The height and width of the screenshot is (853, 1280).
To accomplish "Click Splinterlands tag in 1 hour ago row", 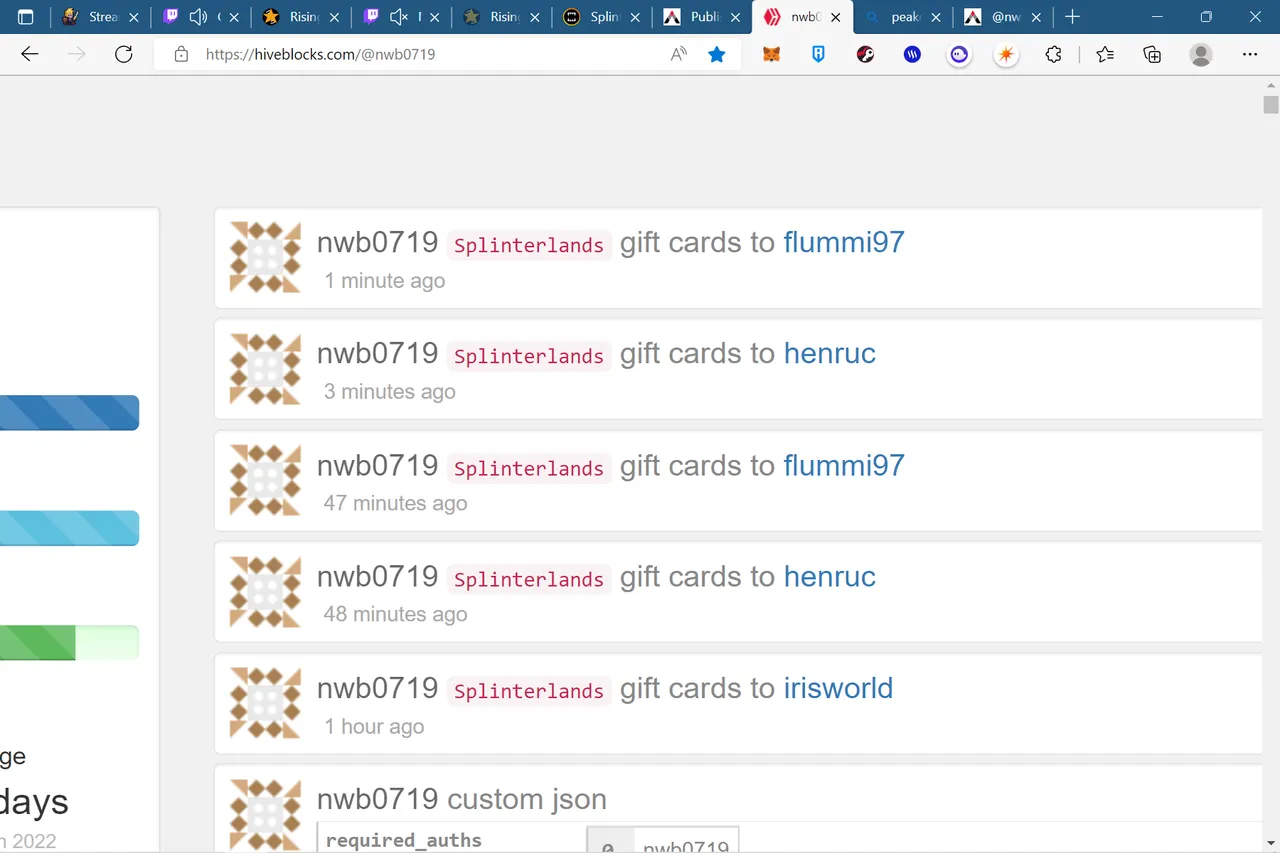I will pos(529,691).
